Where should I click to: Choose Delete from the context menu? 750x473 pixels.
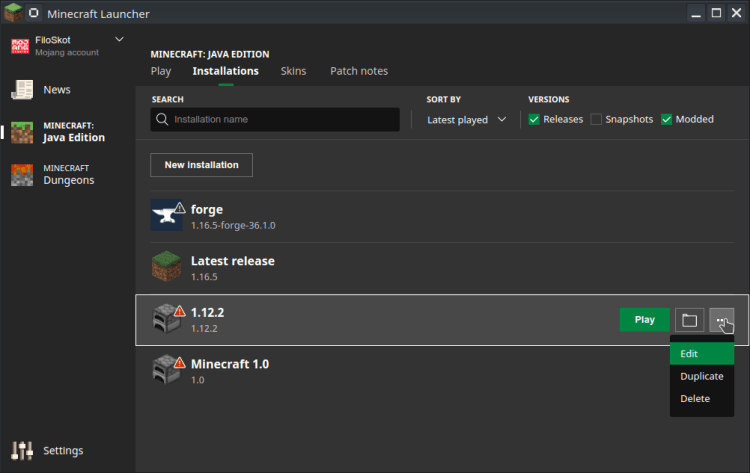coord(702,398)
